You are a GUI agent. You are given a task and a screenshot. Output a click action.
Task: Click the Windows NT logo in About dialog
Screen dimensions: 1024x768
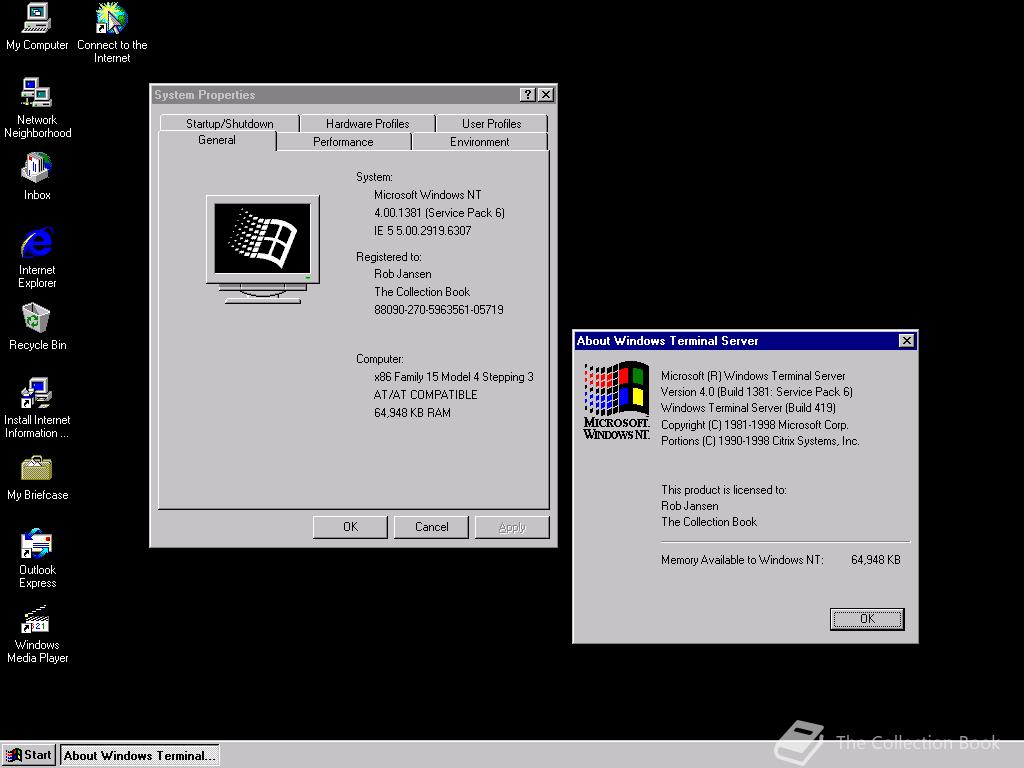616,400
